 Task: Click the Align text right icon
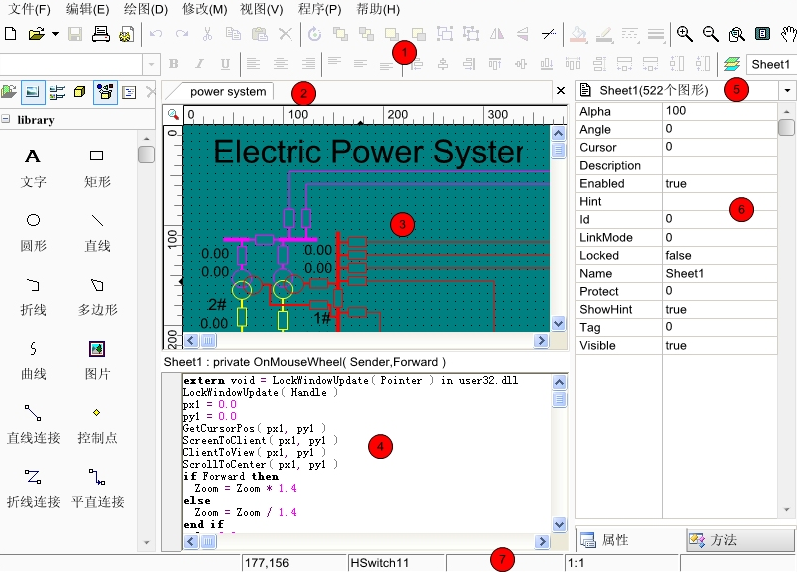[308, 64]
